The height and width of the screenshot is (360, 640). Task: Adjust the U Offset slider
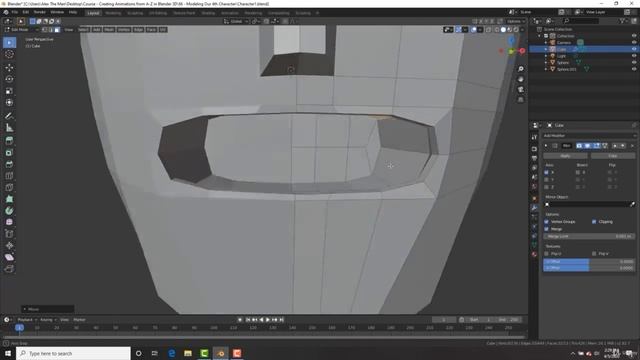tap(589, 261)
